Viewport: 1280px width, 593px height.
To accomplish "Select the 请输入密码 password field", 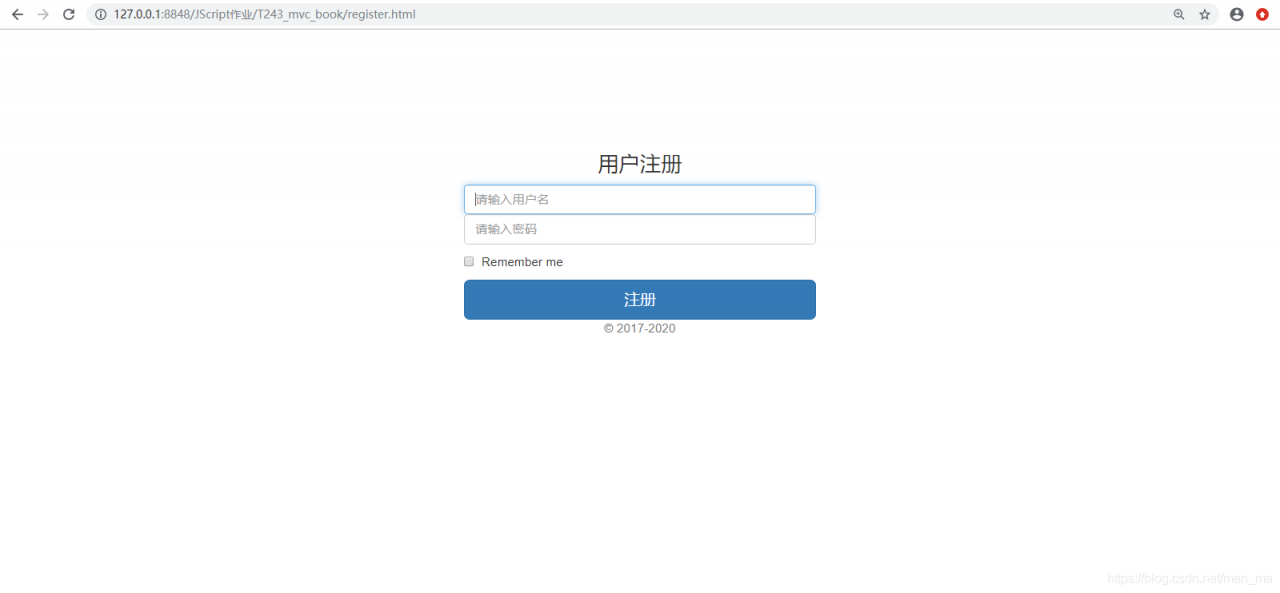I will pyautogui.click(x=640, y=229).
